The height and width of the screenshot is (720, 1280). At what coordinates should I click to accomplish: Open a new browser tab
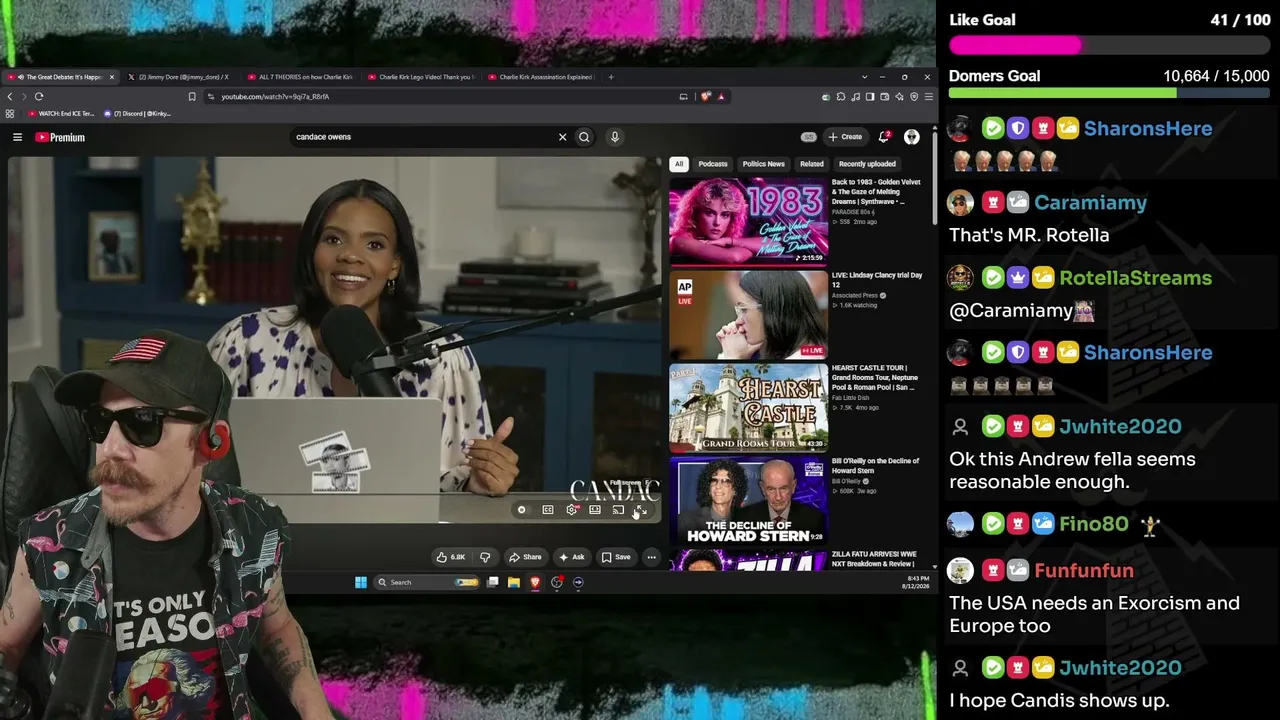pos(612,77)
